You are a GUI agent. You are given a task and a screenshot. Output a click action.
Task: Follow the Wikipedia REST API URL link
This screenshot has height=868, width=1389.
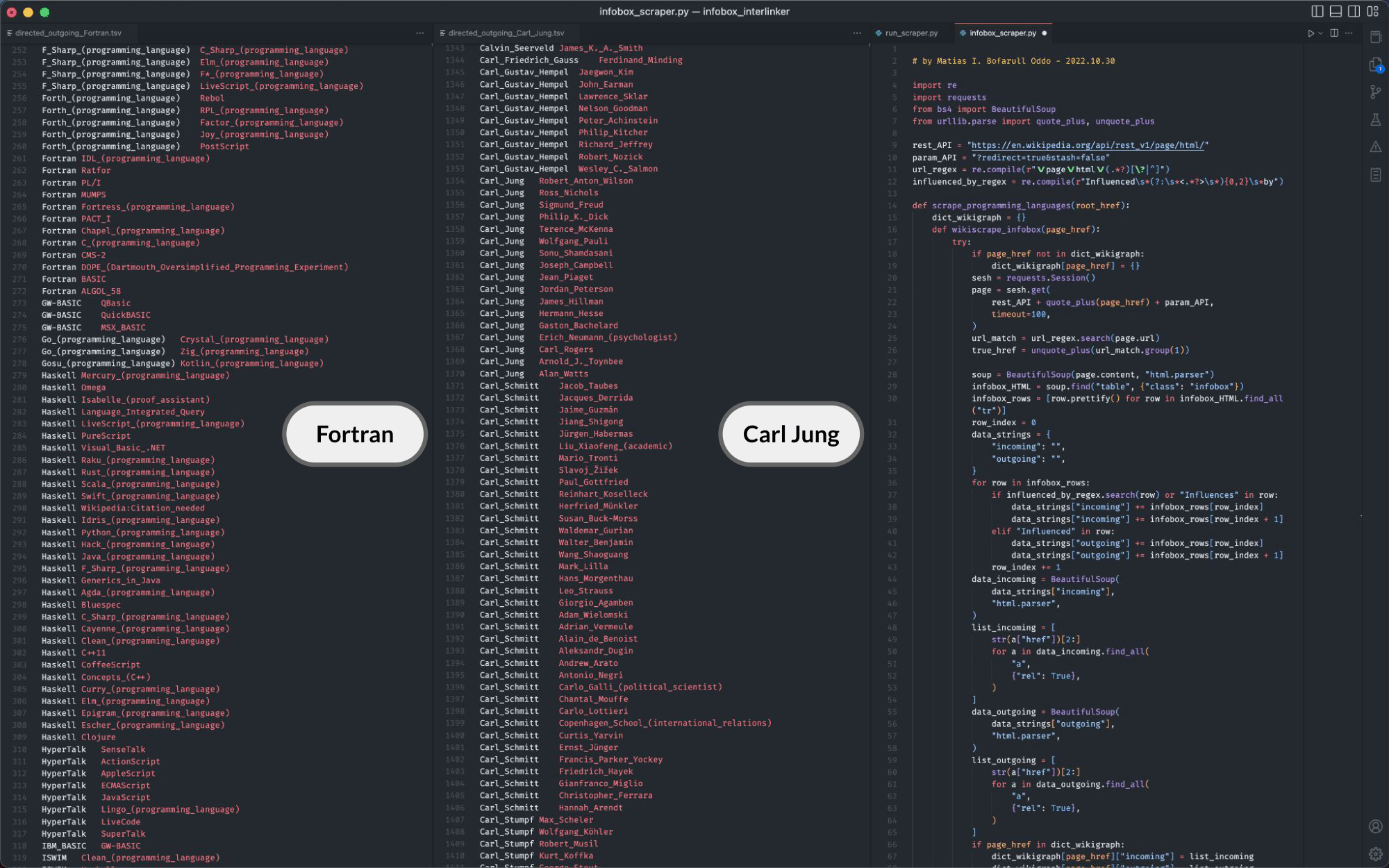click(x=1087, y=145)
